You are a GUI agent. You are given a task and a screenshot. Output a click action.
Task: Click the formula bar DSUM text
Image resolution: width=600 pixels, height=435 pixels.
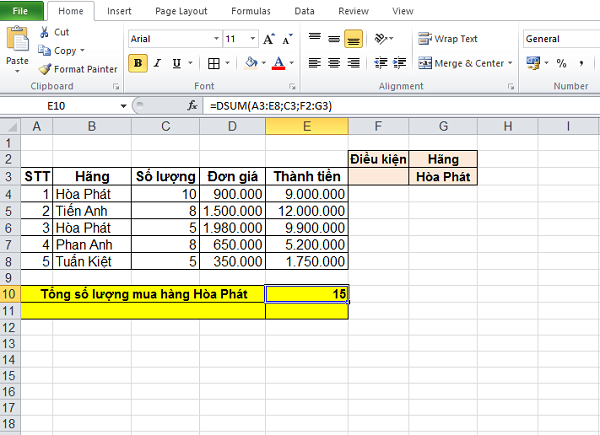point(271,106)
